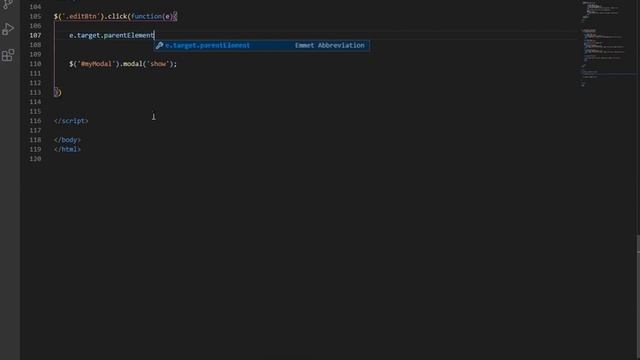This screenshot has height=360, width=640.
Task: Click line number 107 in the gutter
Action: (36, 36)
